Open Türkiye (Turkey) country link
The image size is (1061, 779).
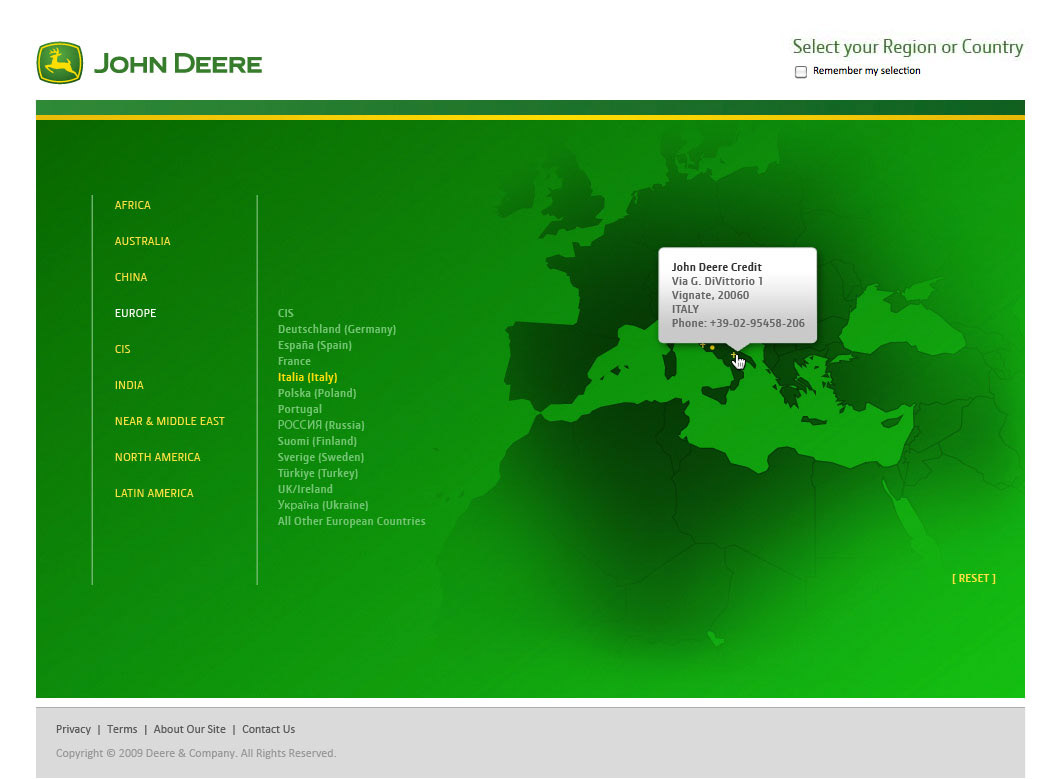318,473
